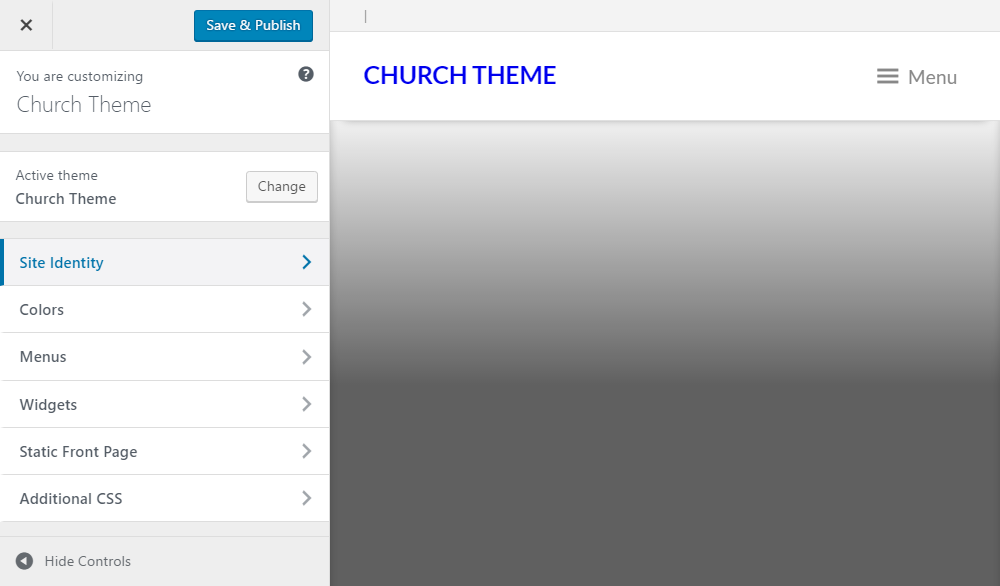Click the Menu label in preview header

click(x=932, y=77)
